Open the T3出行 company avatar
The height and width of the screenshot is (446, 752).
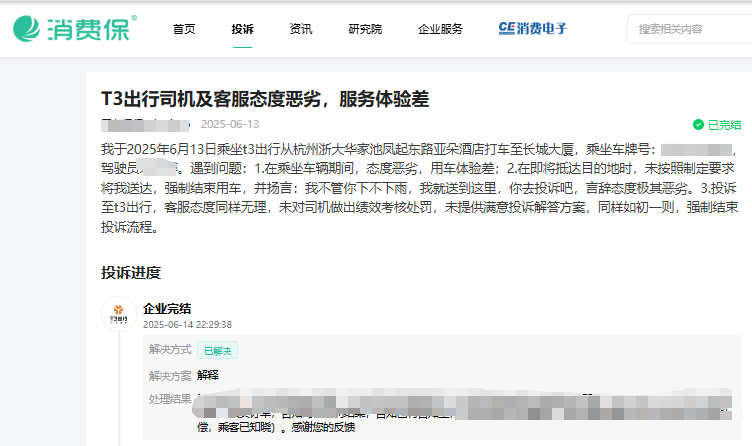[x=119, y=314]
